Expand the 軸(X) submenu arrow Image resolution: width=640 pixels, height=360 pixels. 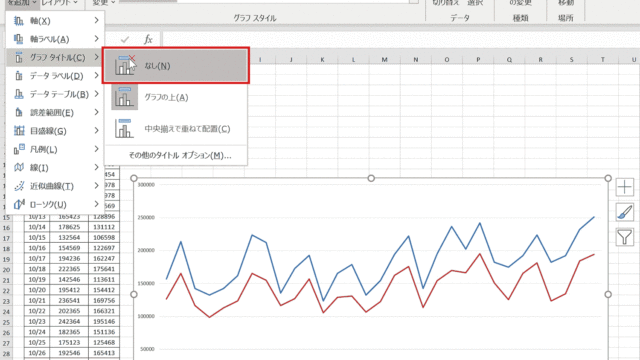[x=96, y=20]
